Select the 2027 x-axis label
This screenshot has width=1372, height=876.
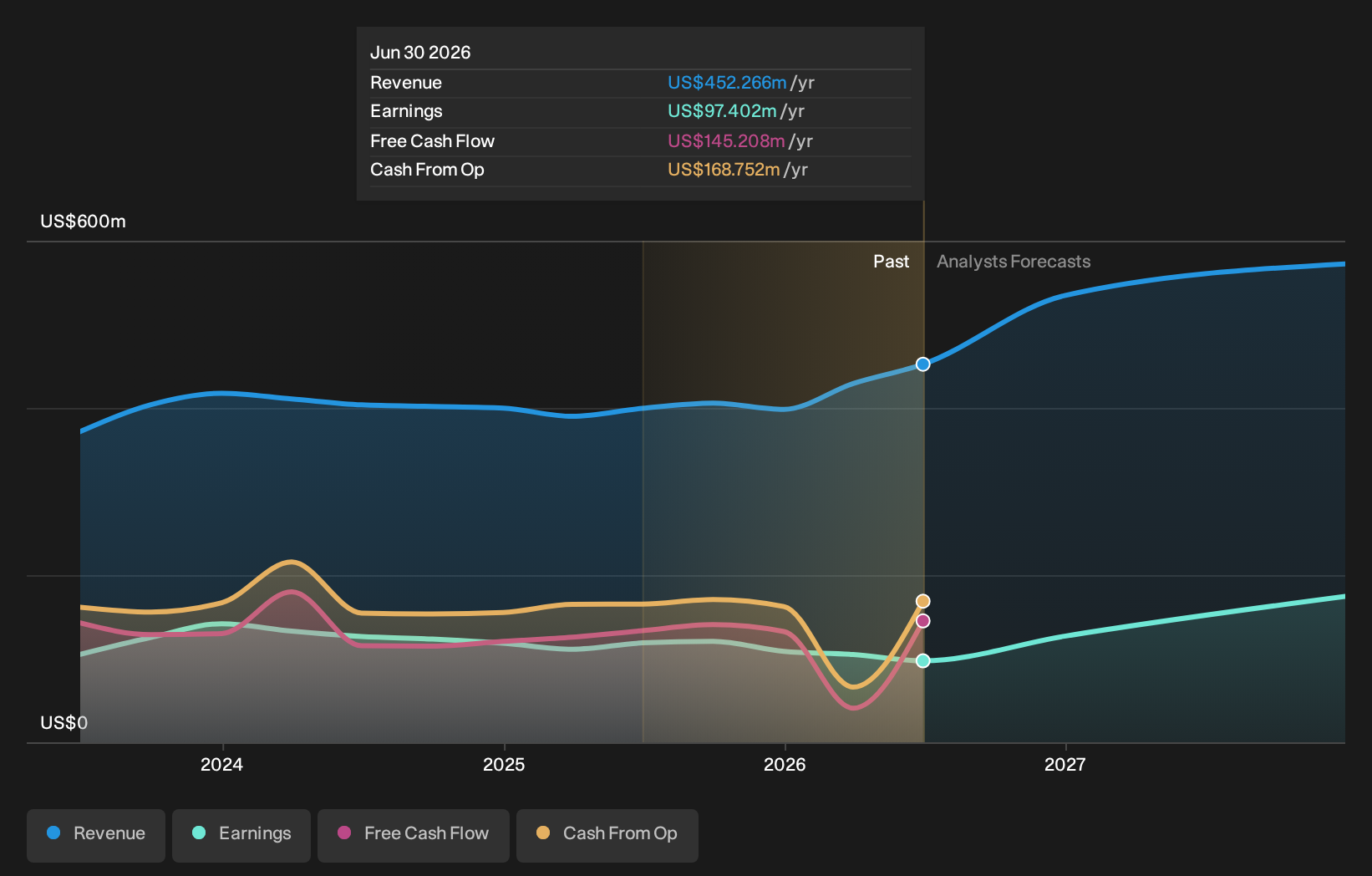[1065, 764]
